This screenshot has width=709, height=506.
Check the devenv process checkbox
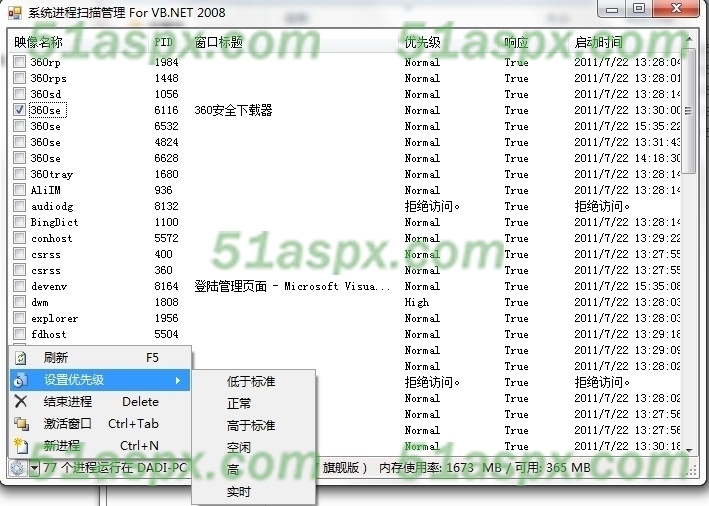(19, 286)
